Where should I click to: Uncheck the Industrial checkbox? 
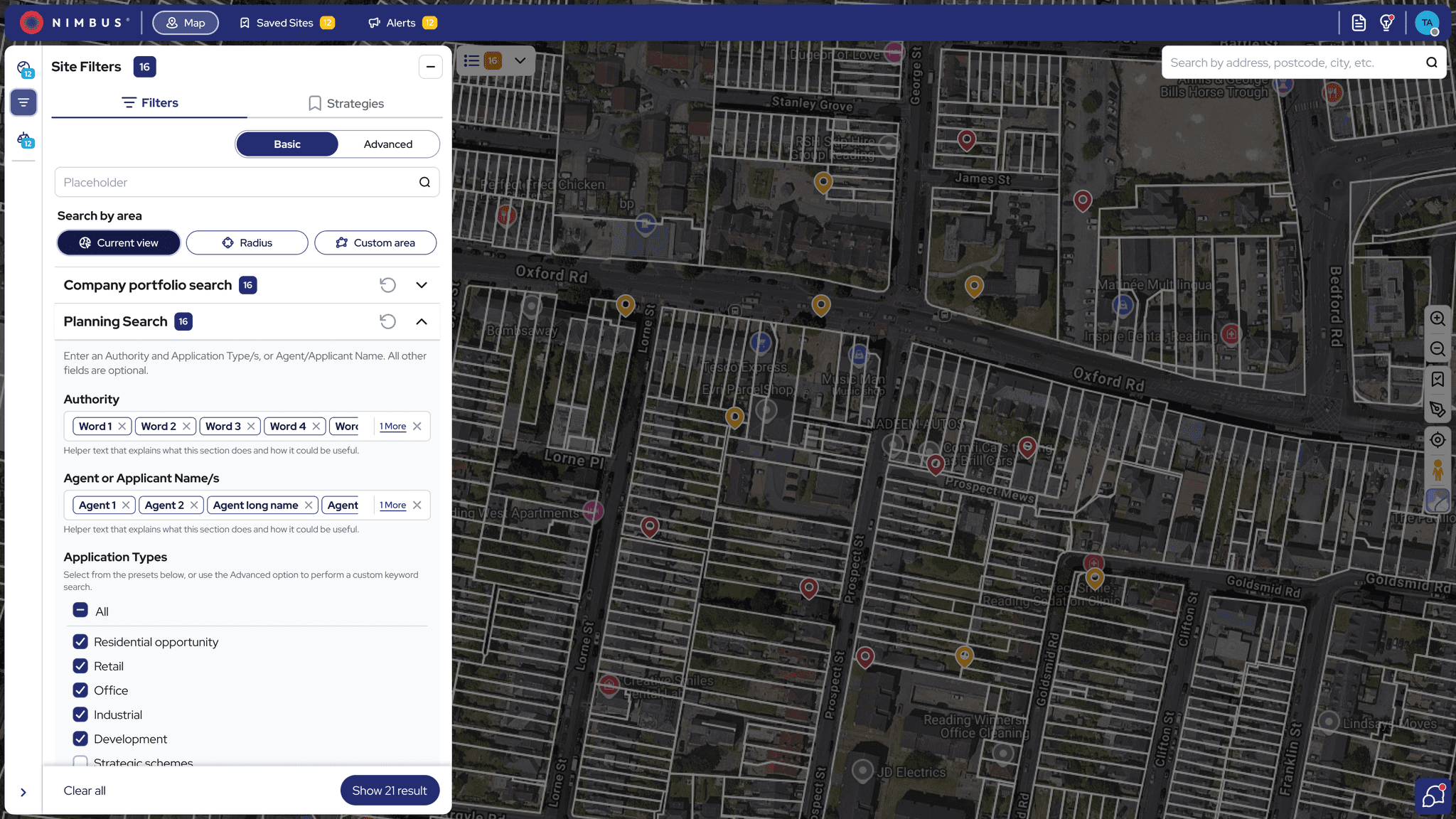tap(80, 714)
